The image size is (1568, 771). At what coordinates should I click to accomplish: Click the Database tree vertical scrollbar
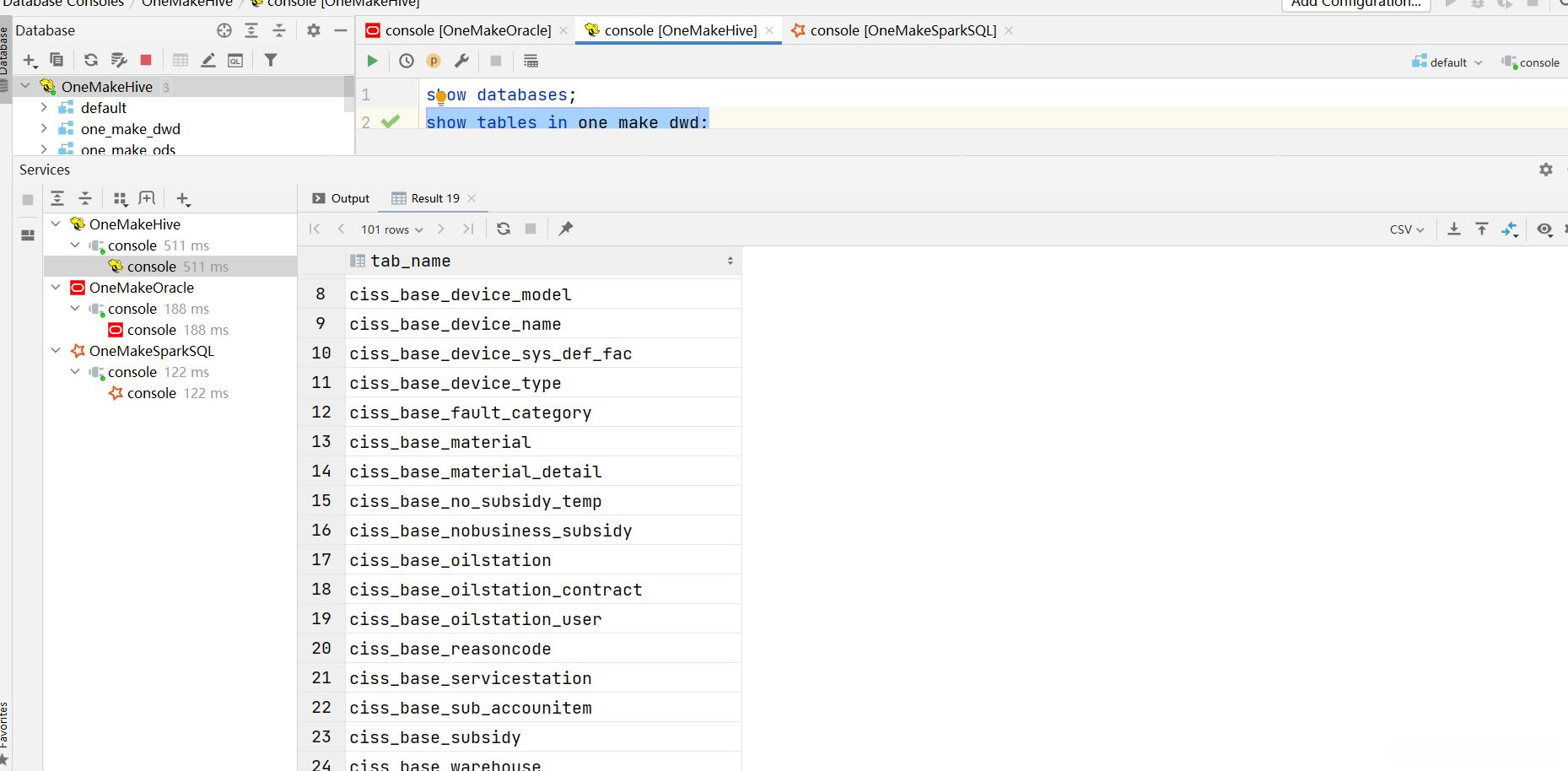(349, 94)
